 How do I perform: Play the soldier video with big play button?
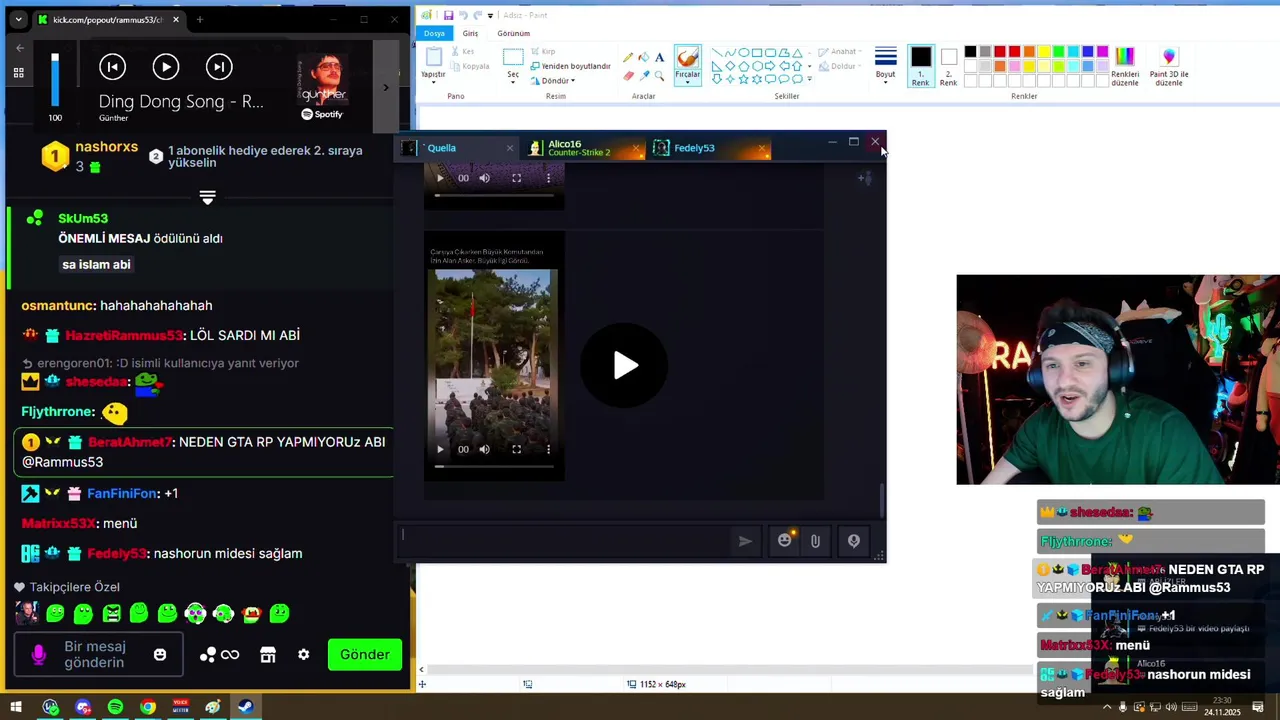[x=625, y=365]
